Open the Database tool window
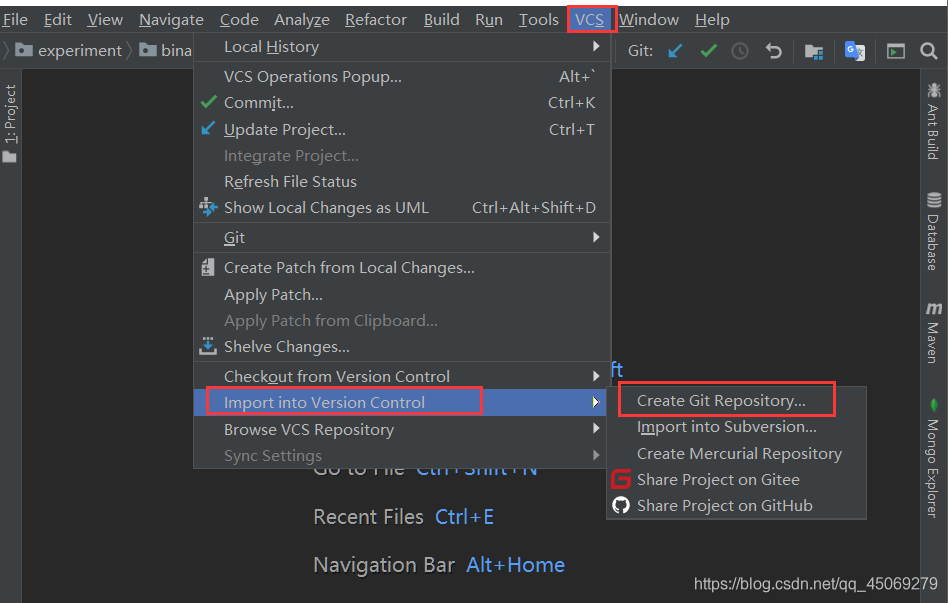The width and height of the screenshot is (948, 603). (x=933, y=232)
